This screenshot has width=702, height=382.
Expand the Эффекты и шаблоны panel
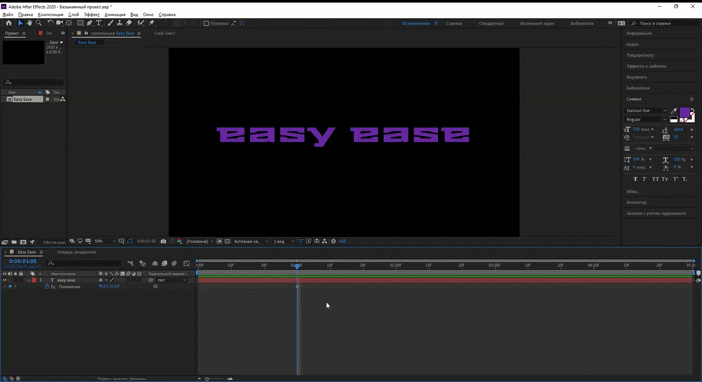click(646, 66)
